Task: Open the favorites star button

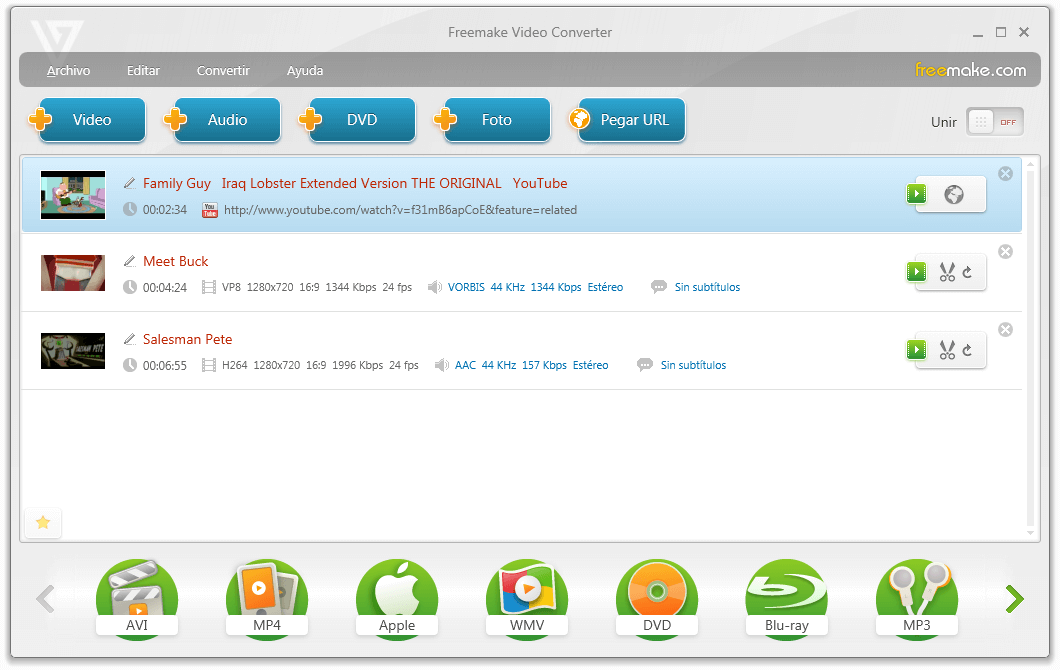Action: (43, 523)
